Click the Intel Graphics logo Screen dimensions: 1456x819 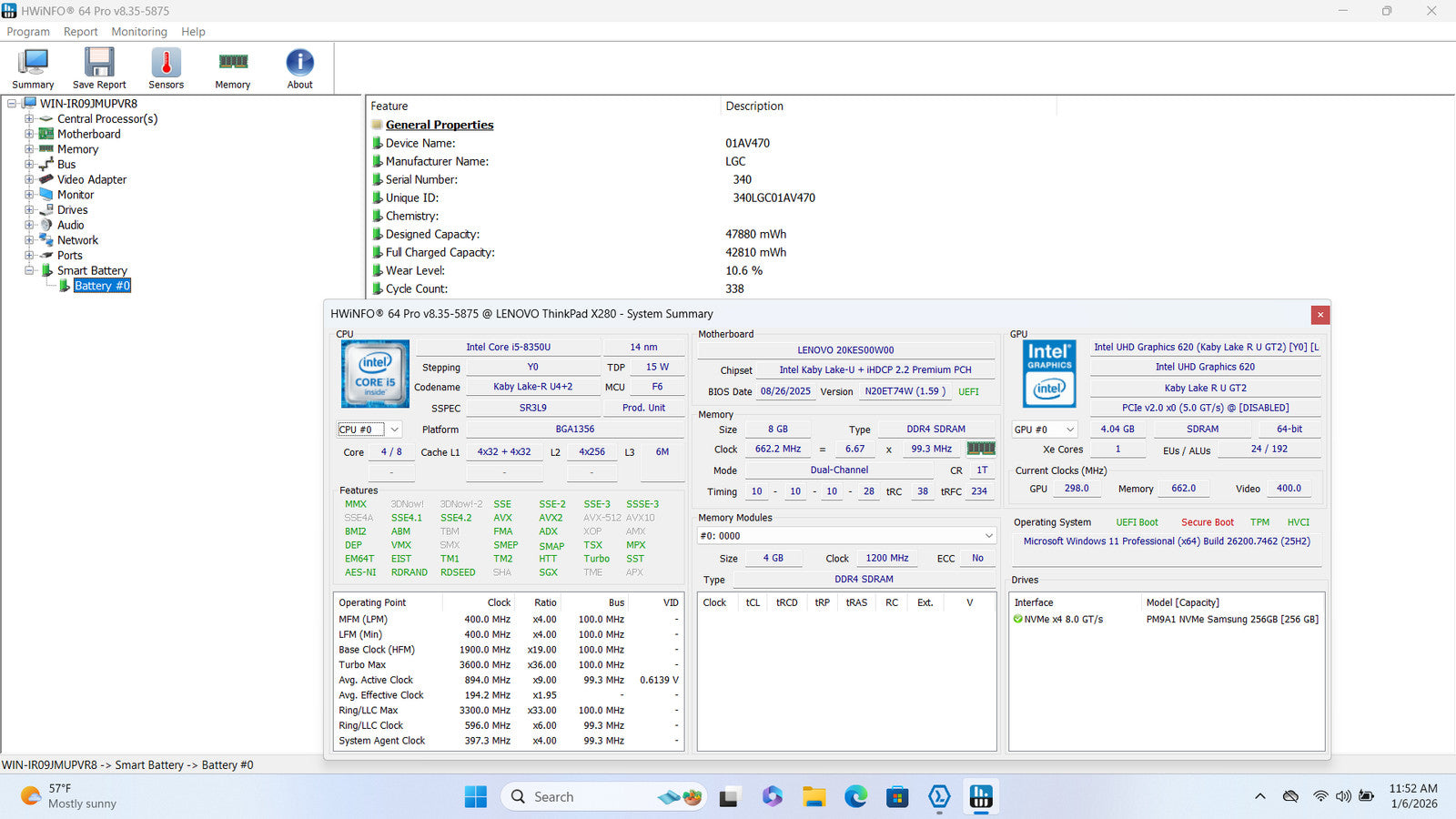[x=1049, y=374]
